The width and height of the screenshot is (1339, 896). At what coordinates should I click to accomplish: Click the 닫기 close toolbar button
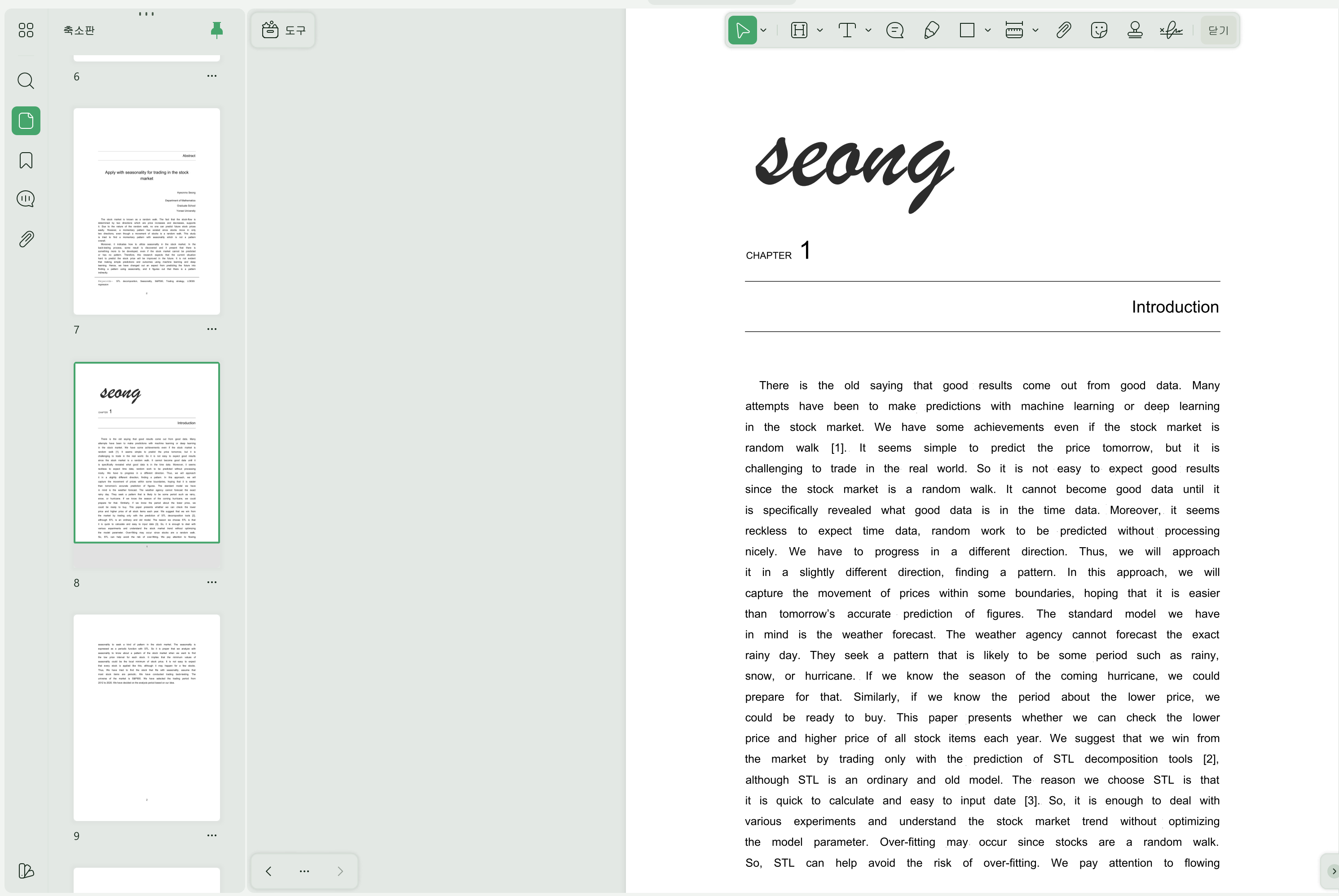pos(1218,30)
